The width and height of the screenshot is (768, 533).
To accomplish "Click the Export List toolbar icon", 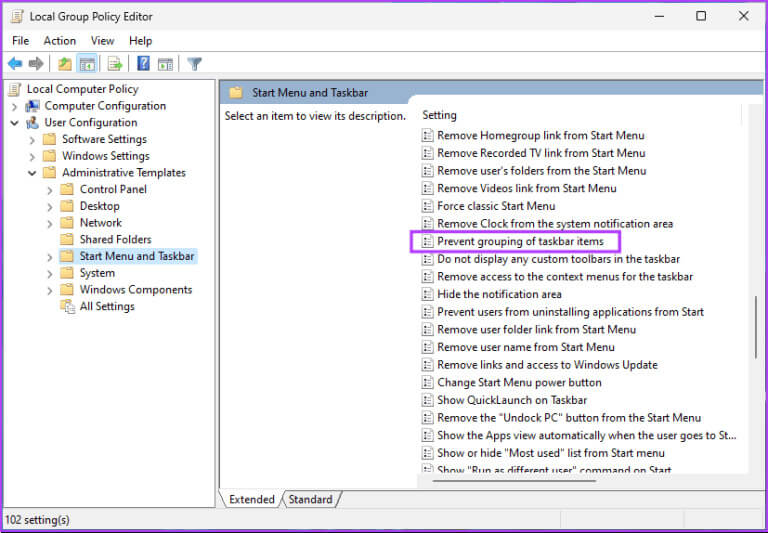I will point(115,64).
